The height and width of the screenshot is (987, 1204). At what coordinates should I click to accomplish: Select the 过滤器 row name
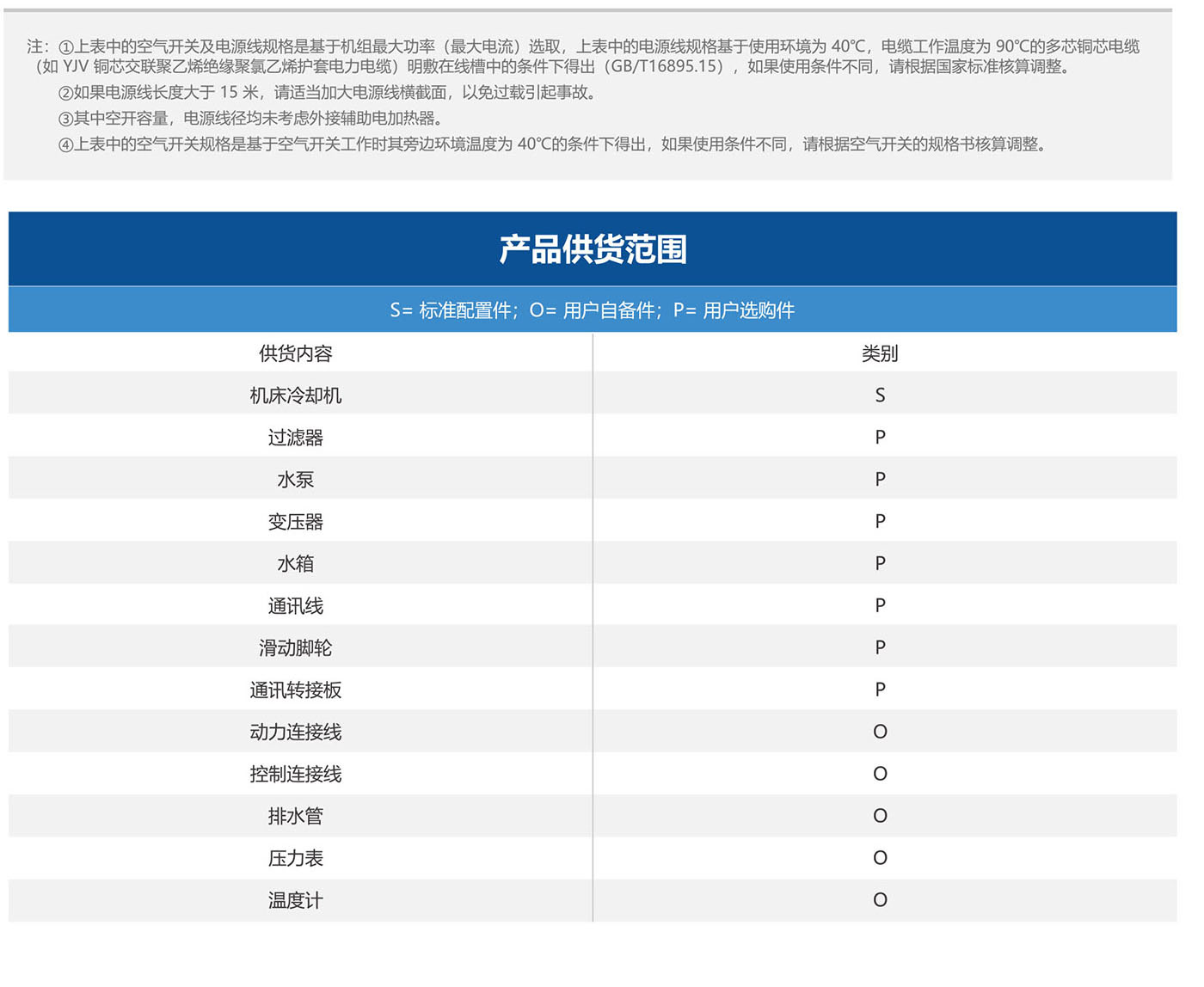[x=295, y=438]
